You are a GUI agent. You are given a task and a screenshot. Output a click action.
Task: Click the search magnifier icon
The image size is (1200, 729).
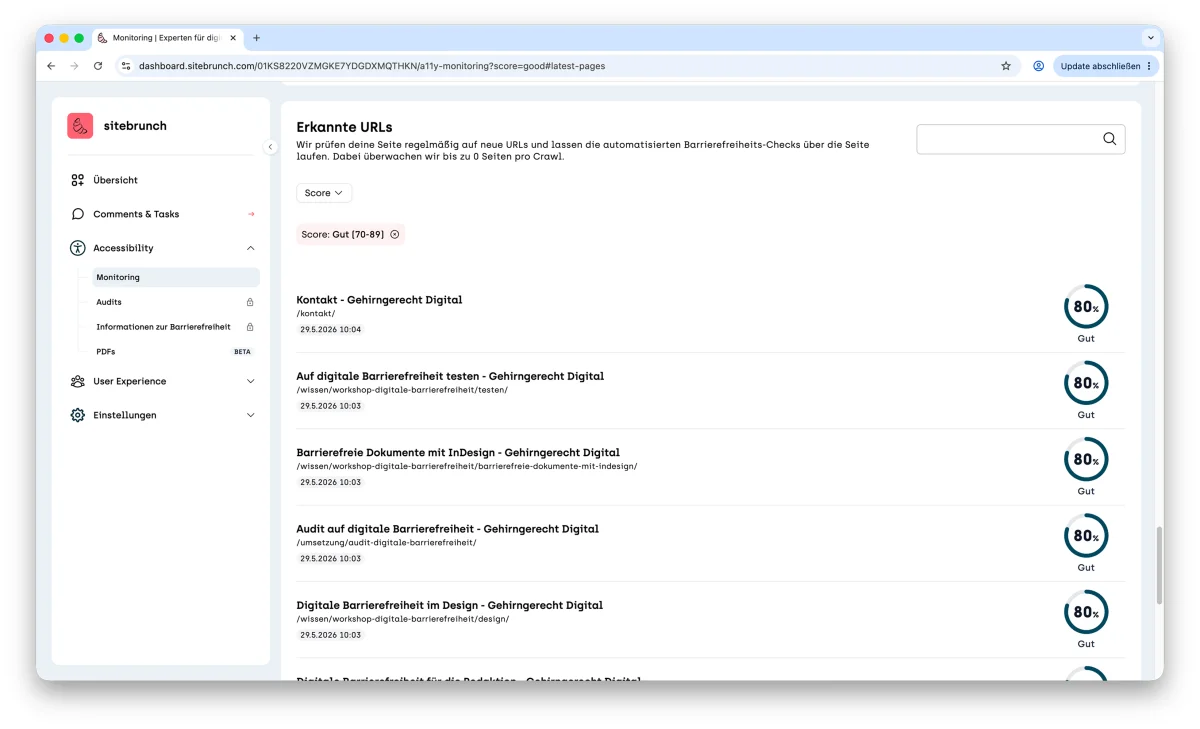pos(1109,139)
